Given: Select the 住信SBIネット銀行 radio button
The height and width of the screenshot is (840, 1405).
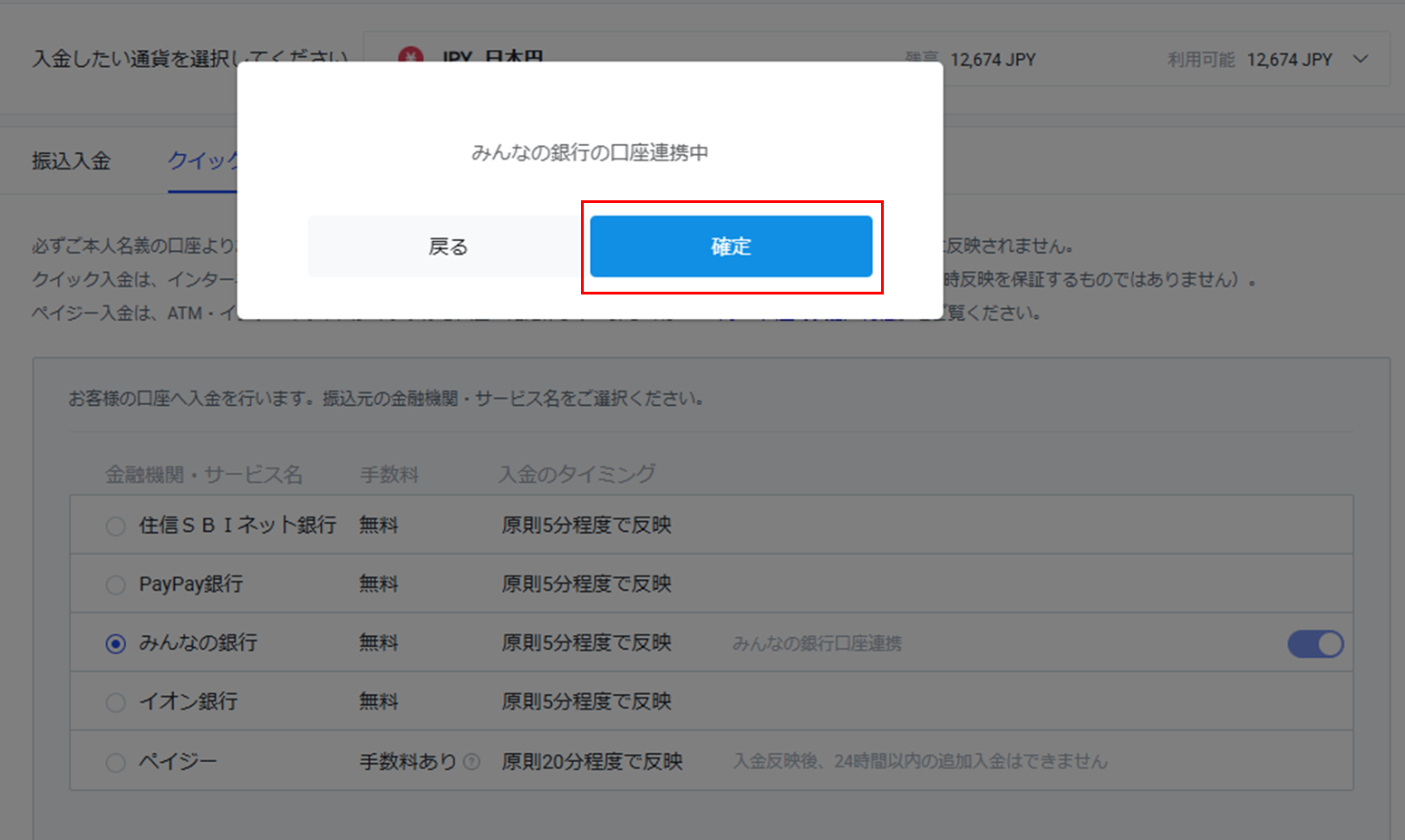Looking at the screenshot, I should (115, 526).
